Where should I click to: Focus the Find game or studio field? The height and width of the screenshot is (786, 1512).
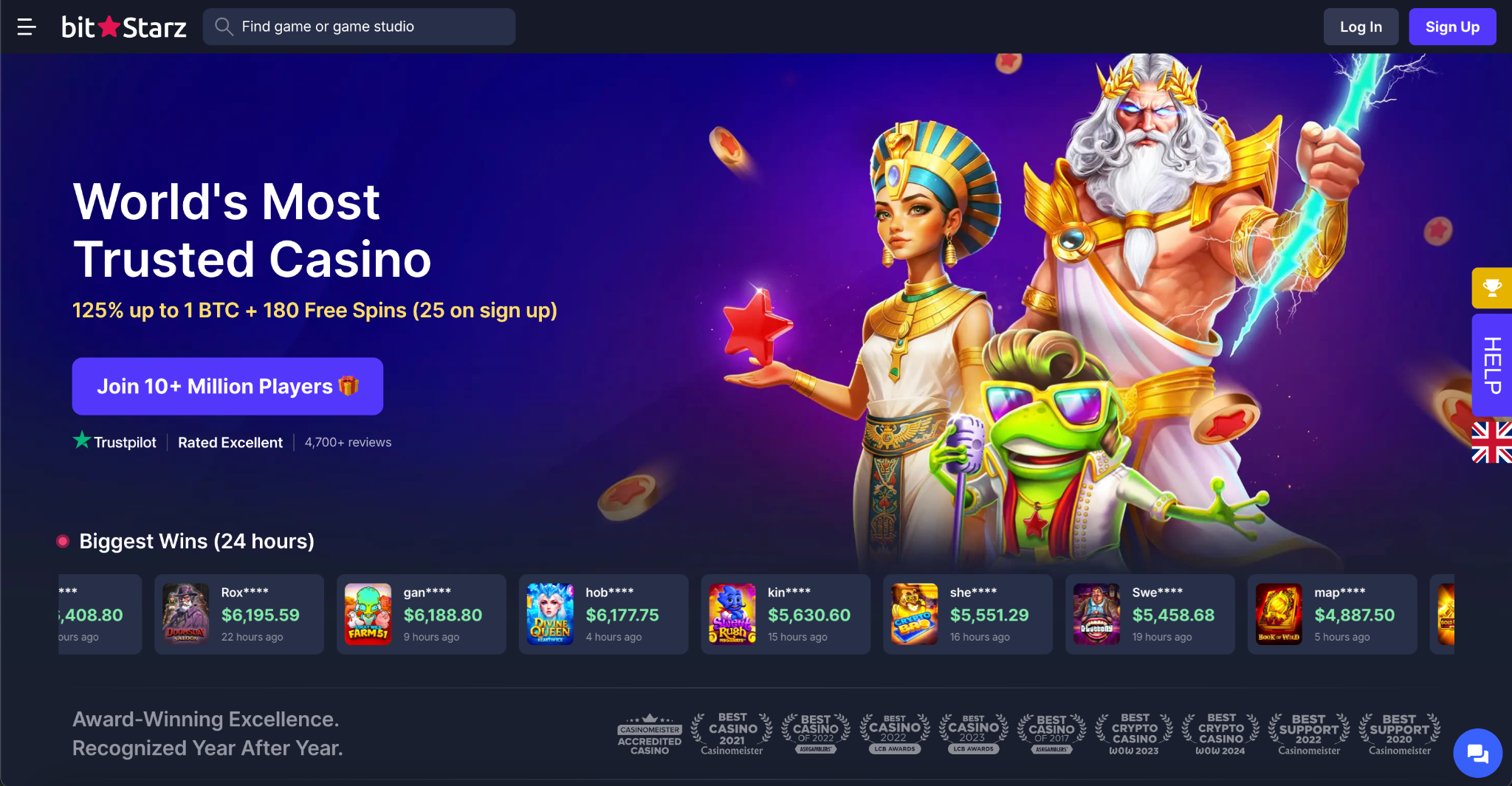pos(359,27)
